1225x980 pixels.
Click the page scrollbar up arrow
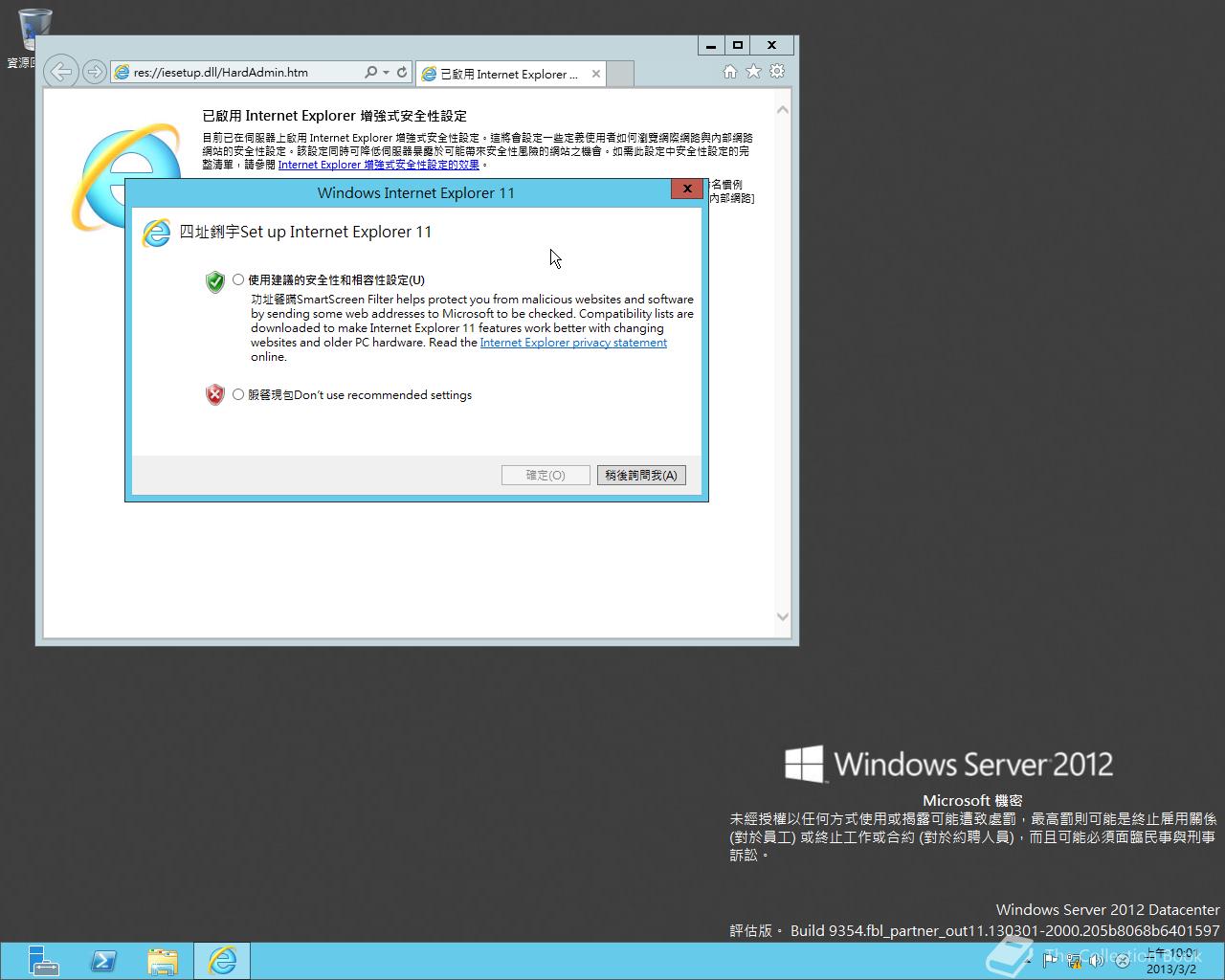tap(783, 110)
